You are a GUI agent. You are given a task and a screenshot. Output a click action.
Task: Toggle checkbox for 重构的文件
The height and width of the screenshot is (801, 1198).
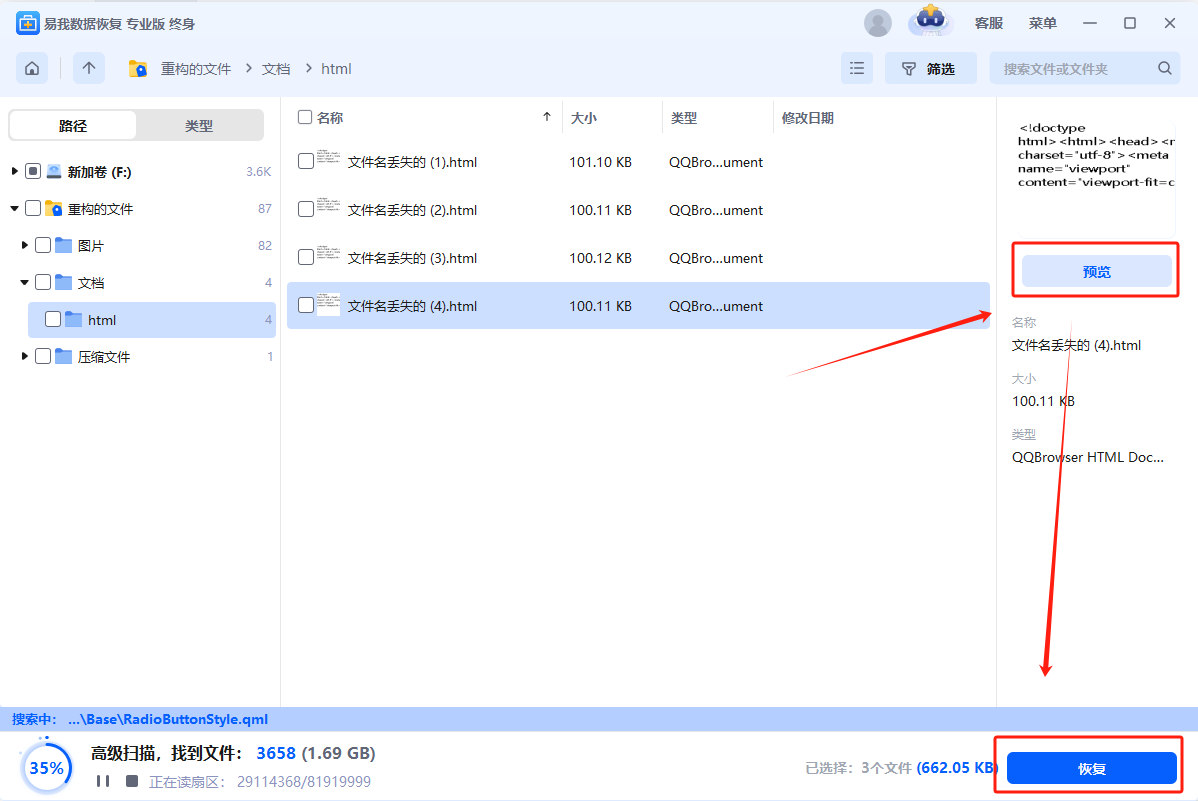coord(33,209)
